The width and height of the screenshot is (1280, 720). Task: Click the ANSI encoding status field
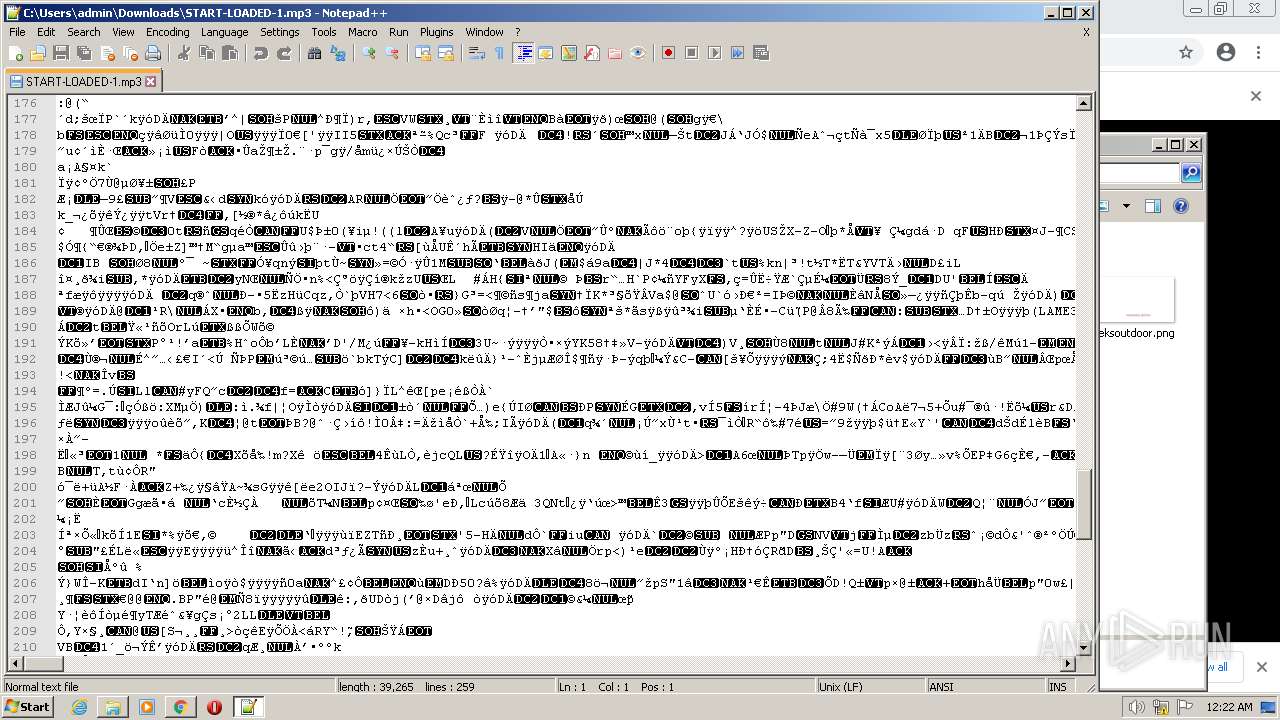point(985,687)
